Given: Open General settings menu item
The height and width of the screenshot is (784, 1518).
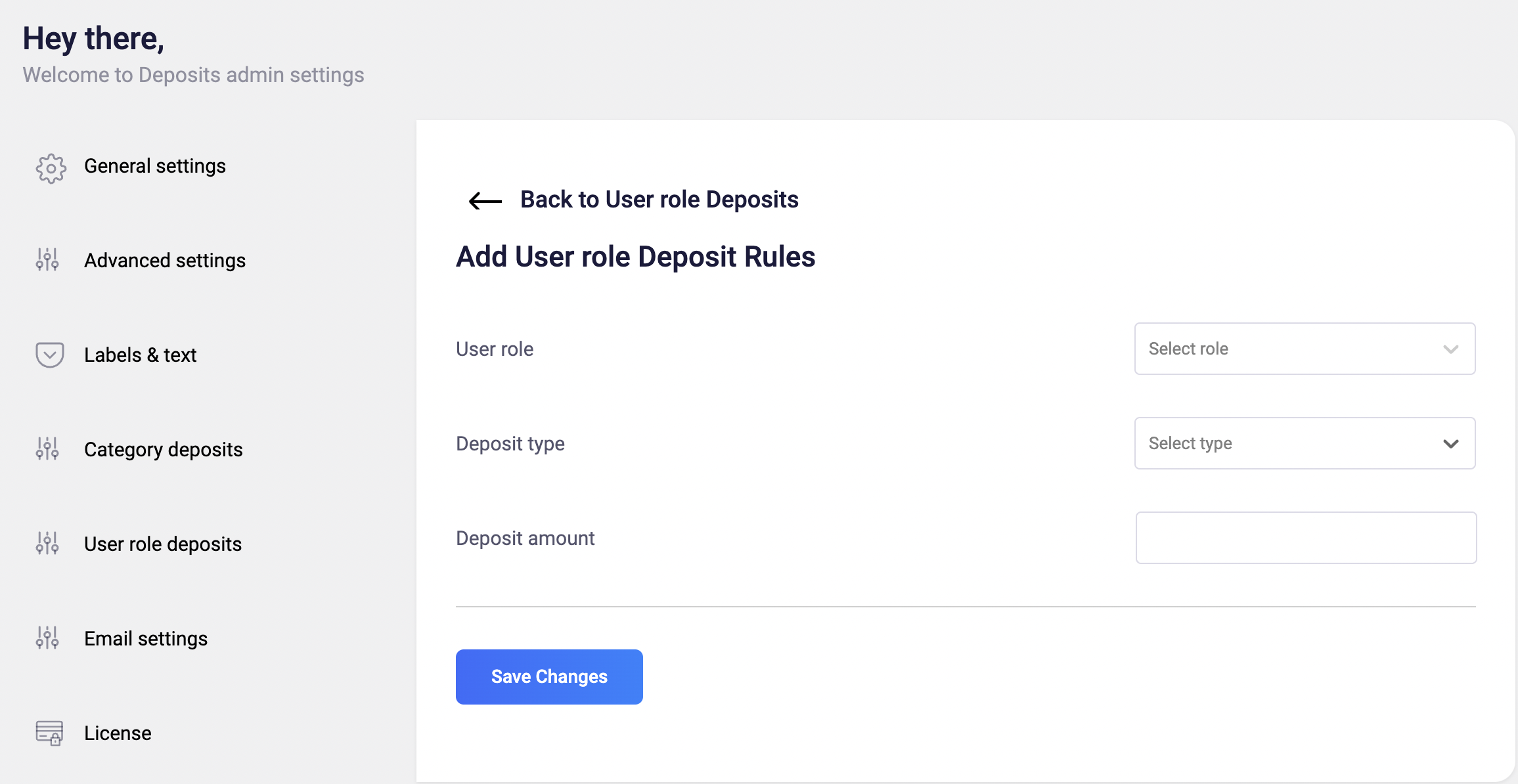Looking at the screenshot, I should [155, 166].
